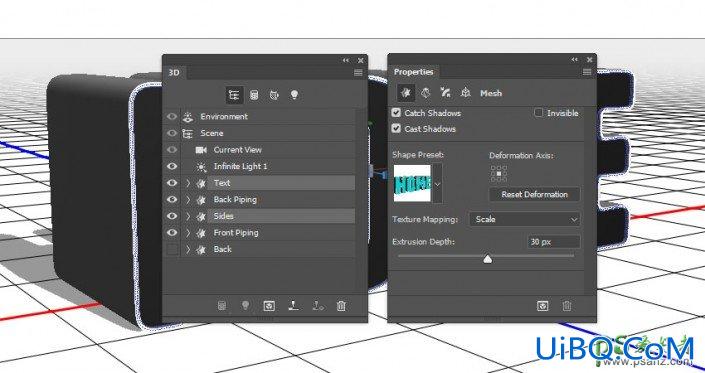The image size is (705, 373).
Task: Add new light to scene
Action: click(x=245, y=306)
